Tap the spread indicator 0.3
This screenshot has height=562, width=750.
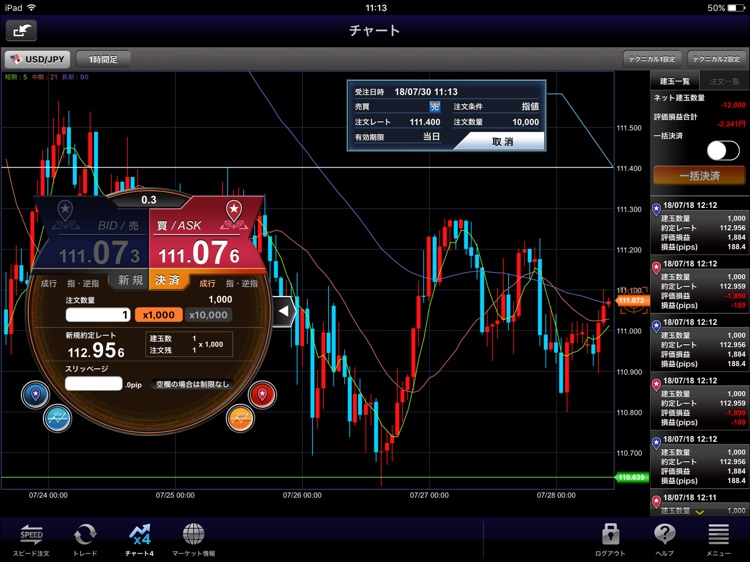(149, 200)
